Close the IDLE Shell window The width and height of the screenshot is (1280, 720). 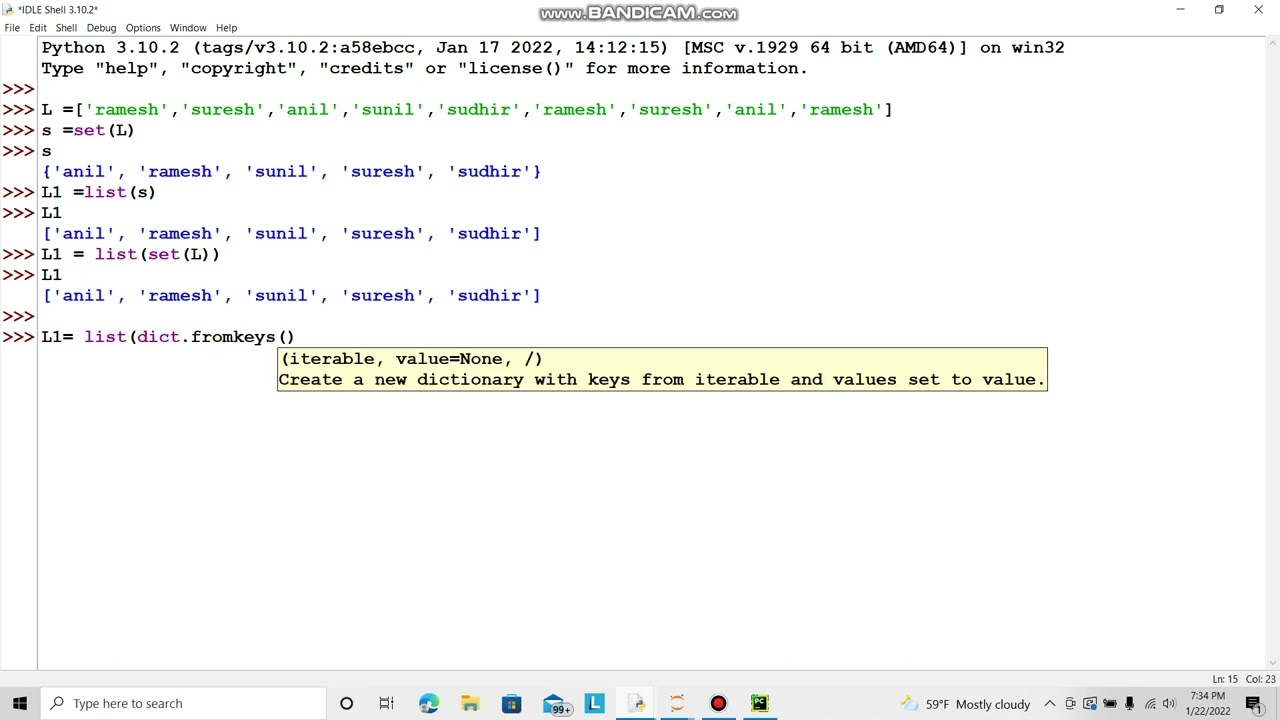tap(1258, 10)
